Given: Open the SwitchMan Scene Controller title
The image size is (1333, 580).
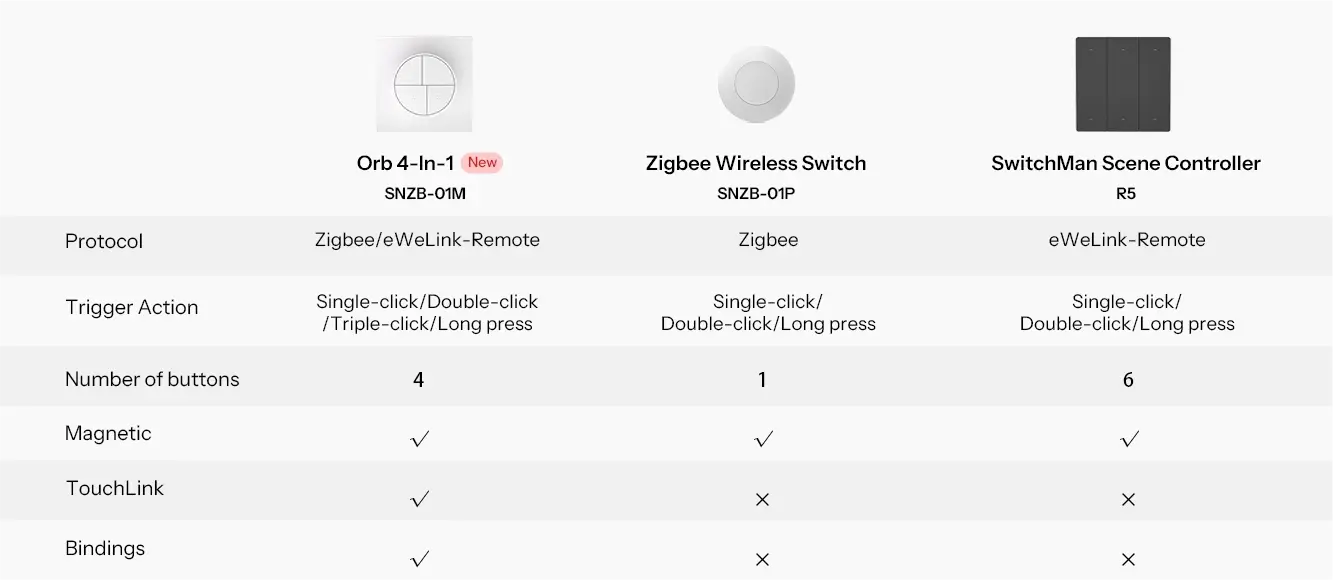Looking at the screenshot, I should coord(1126,163).
